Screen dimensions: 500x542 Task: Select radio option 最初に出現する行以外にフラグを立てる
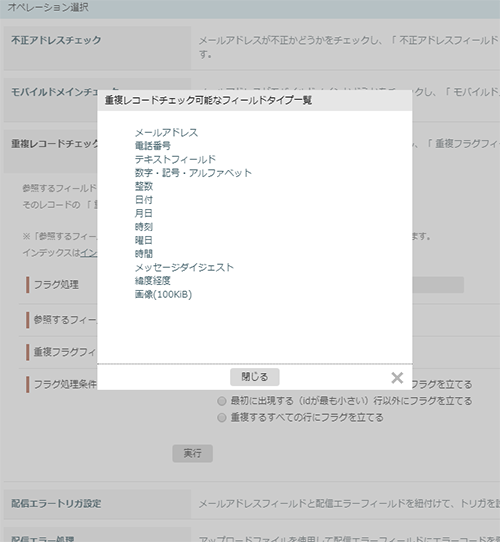point(222,401)
